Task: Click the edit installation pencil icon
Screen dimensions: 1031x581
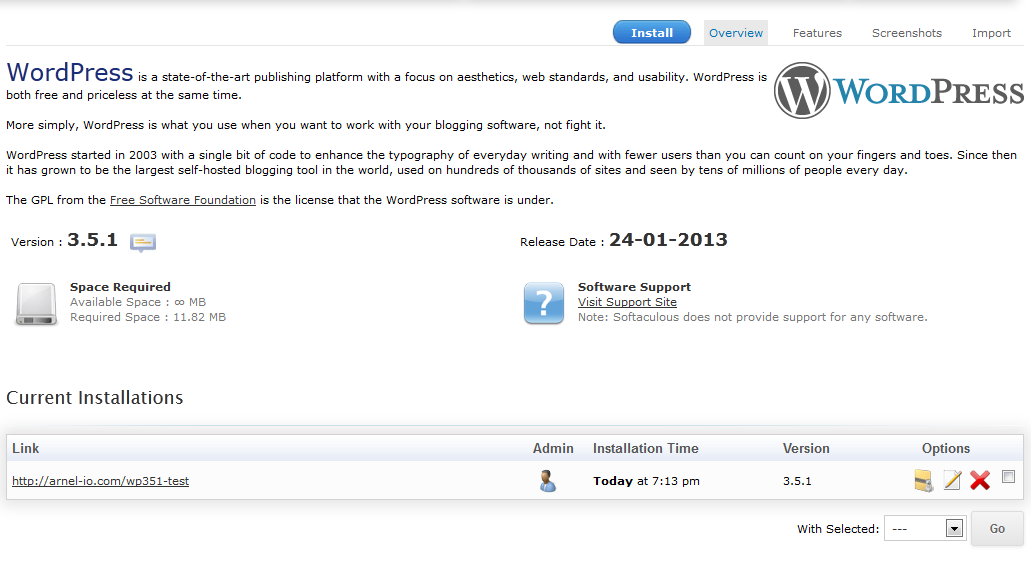Action: [x=952, y=481]
